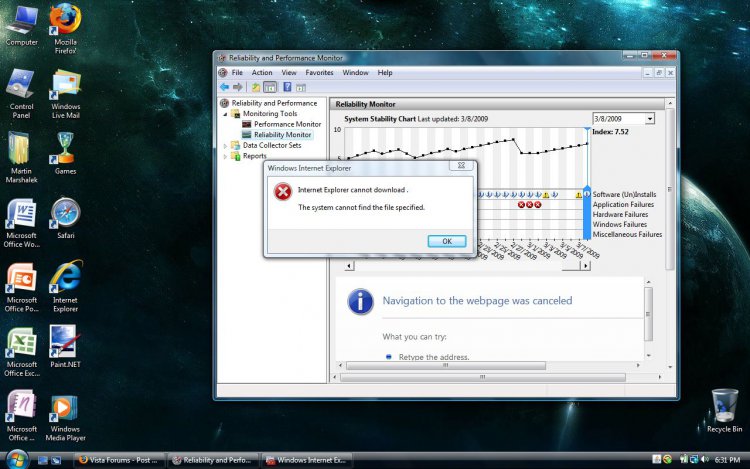Click the Windows Start orb
This screenshot has height=469, width=750.
[17, 459]
